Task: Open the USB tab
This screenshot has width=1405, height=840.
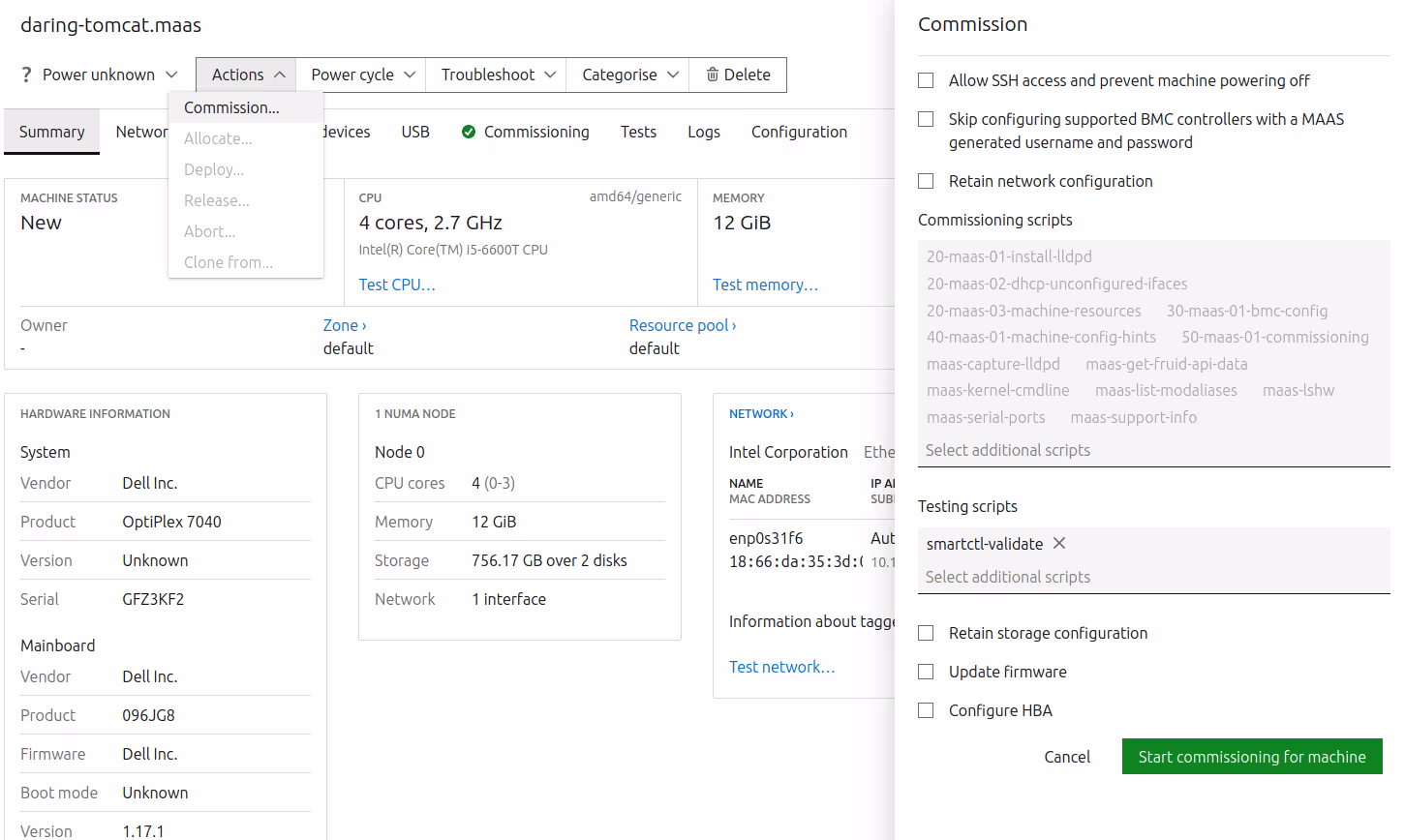Action: pos(415,132)
